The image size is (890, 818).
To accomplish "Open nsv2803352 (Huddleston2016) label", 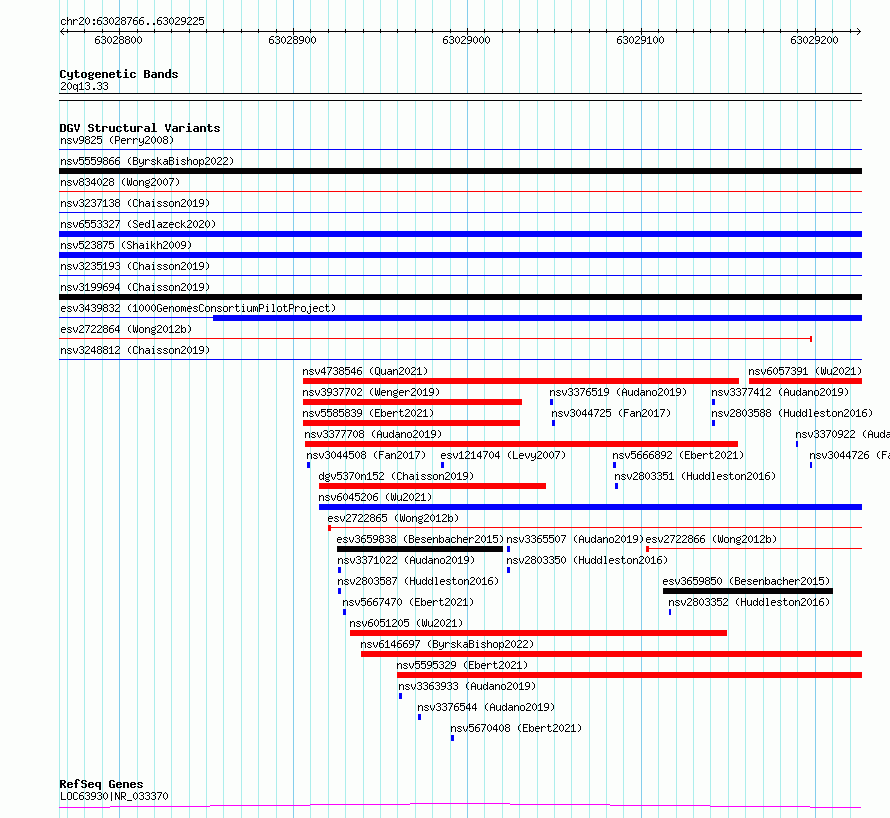I will click(749, 602).
